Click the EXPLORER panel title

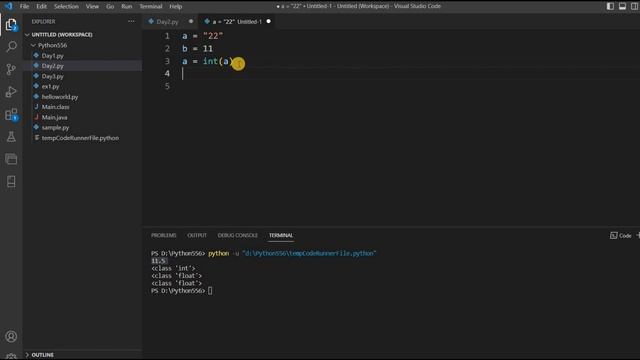pos(43,22)
